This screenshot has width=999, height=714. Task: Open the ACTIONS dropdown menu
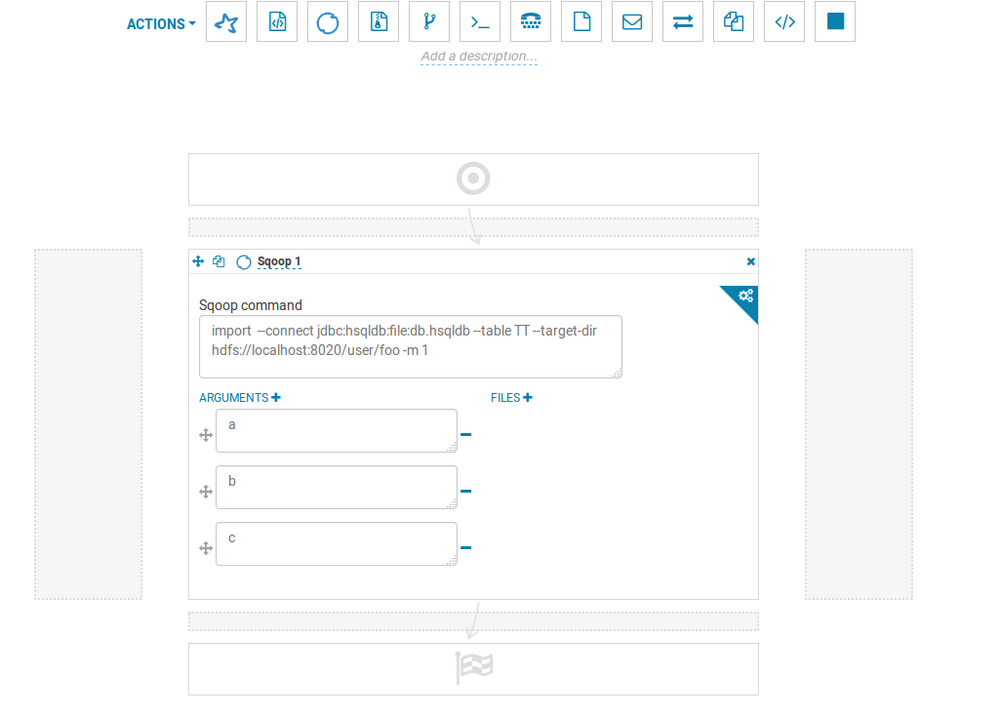[161, 24]
